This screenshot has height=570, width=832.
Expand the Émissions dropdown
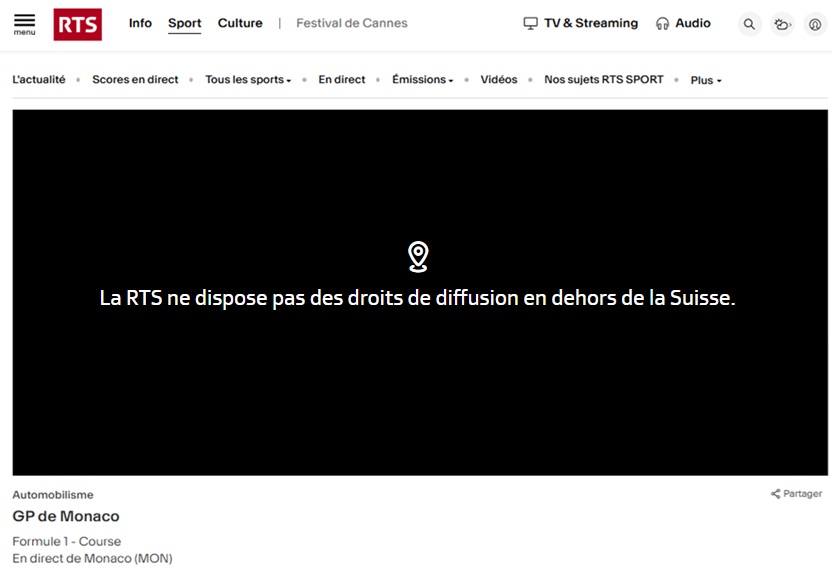(x=422, y=80)
